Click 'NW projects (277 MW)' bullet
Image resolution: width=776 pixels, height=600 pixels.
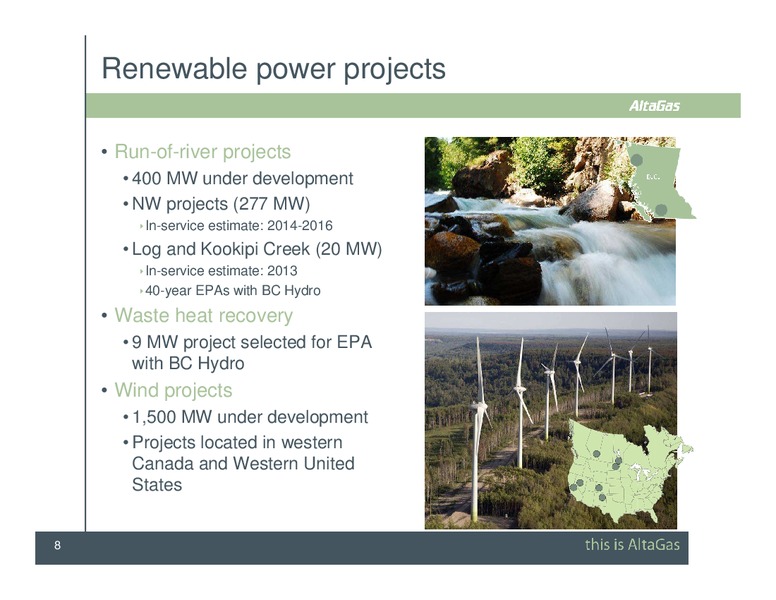[x=221, y=203]
